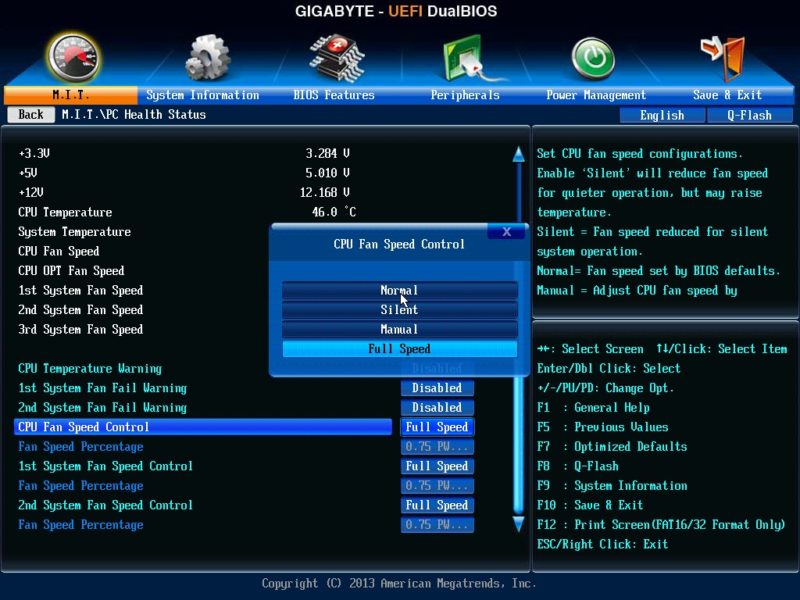Open the Peripherals tab
Viewport: 800px width, 600px height.
(x=465, y=95)
